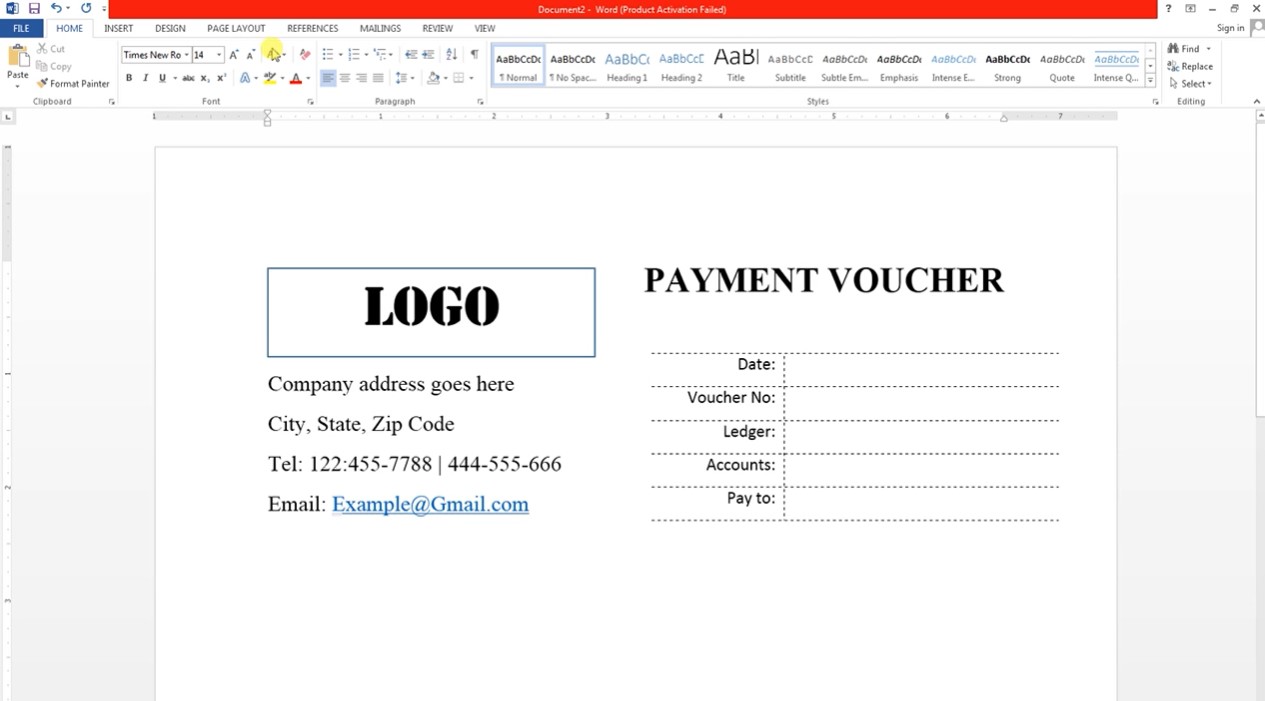Image resolution: width=1265 pixels, height=701 pixels.
Task: Toggle the show paragraph marks icon
Action: pyautogui.click(x=475, y=54)
